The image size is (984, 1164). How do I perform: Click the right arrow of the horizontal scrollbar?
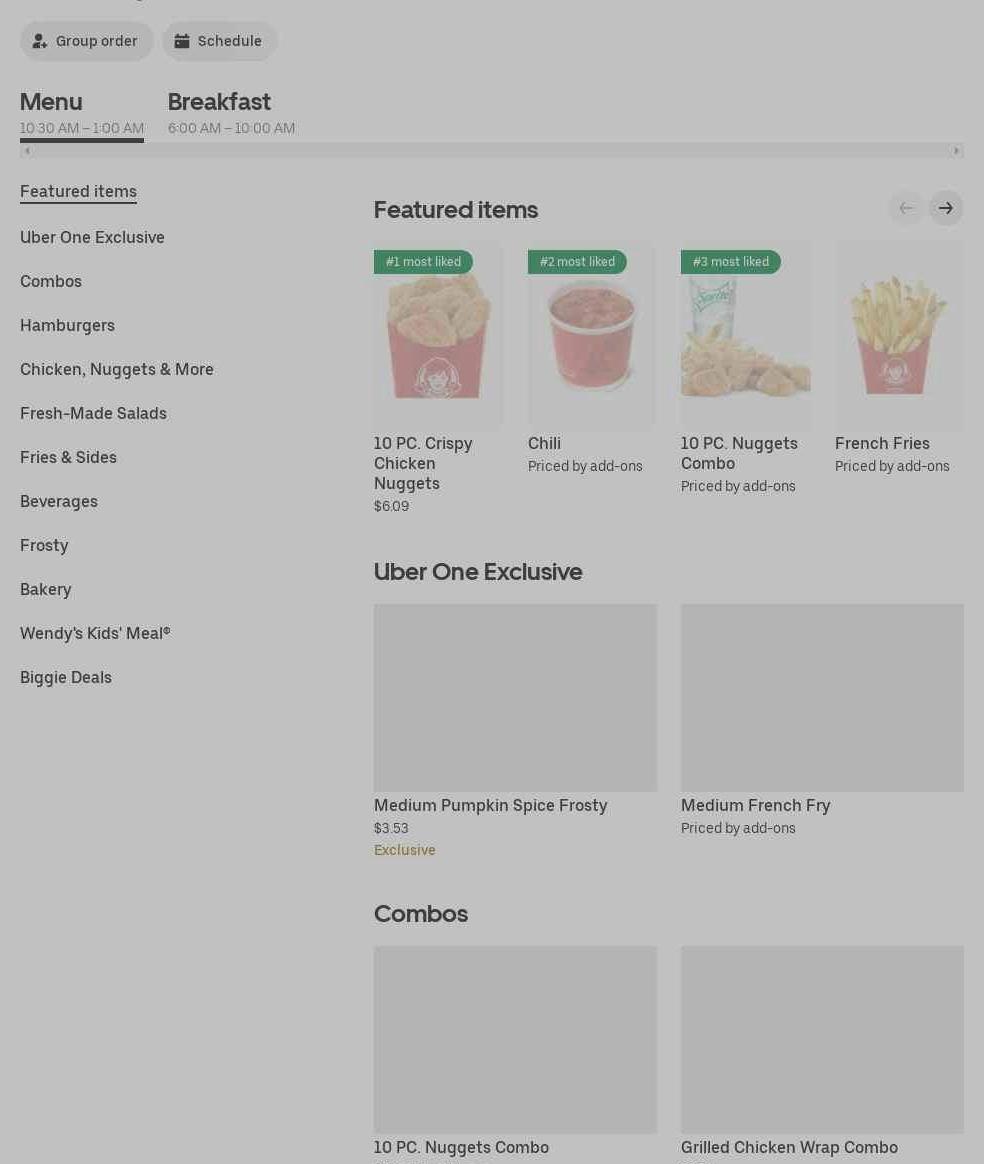coord(956,151)
